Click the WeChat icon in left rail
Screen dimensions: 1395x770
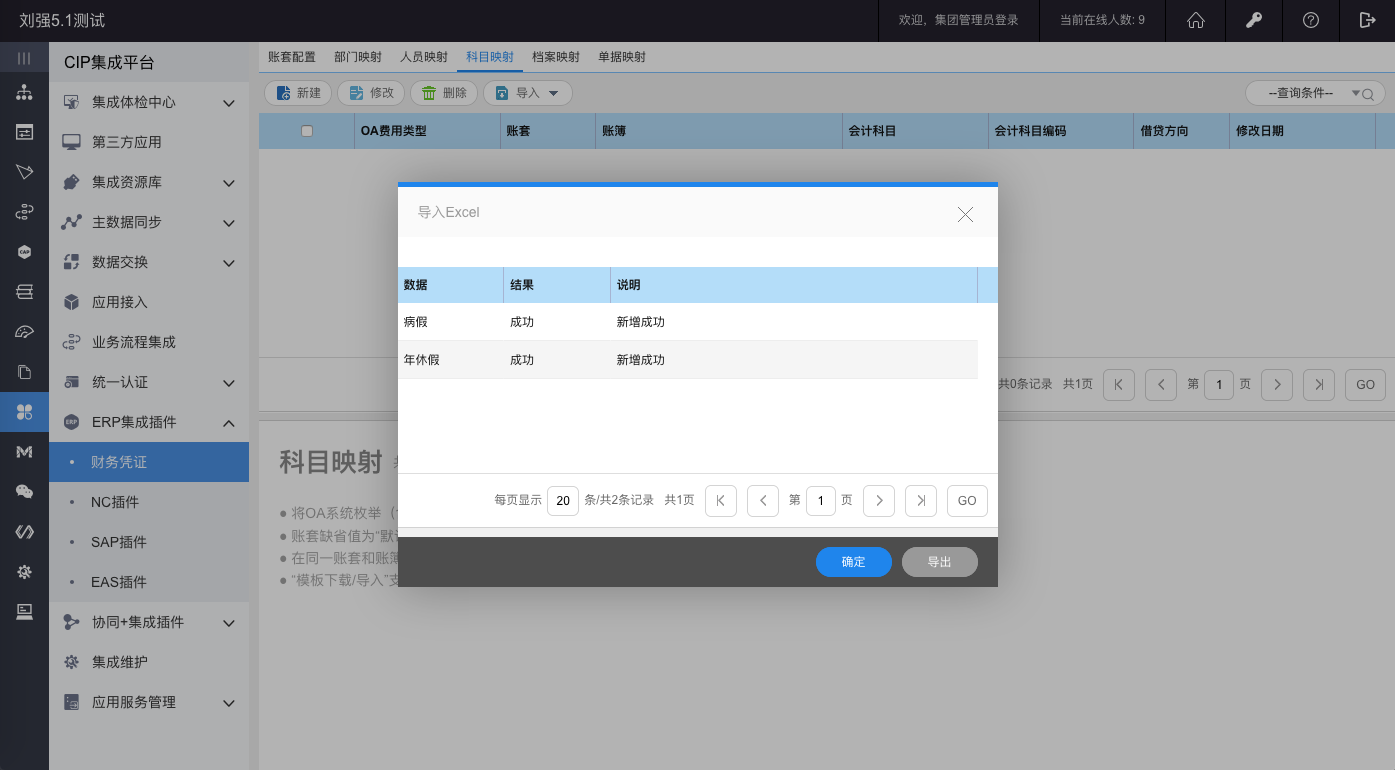24,492
